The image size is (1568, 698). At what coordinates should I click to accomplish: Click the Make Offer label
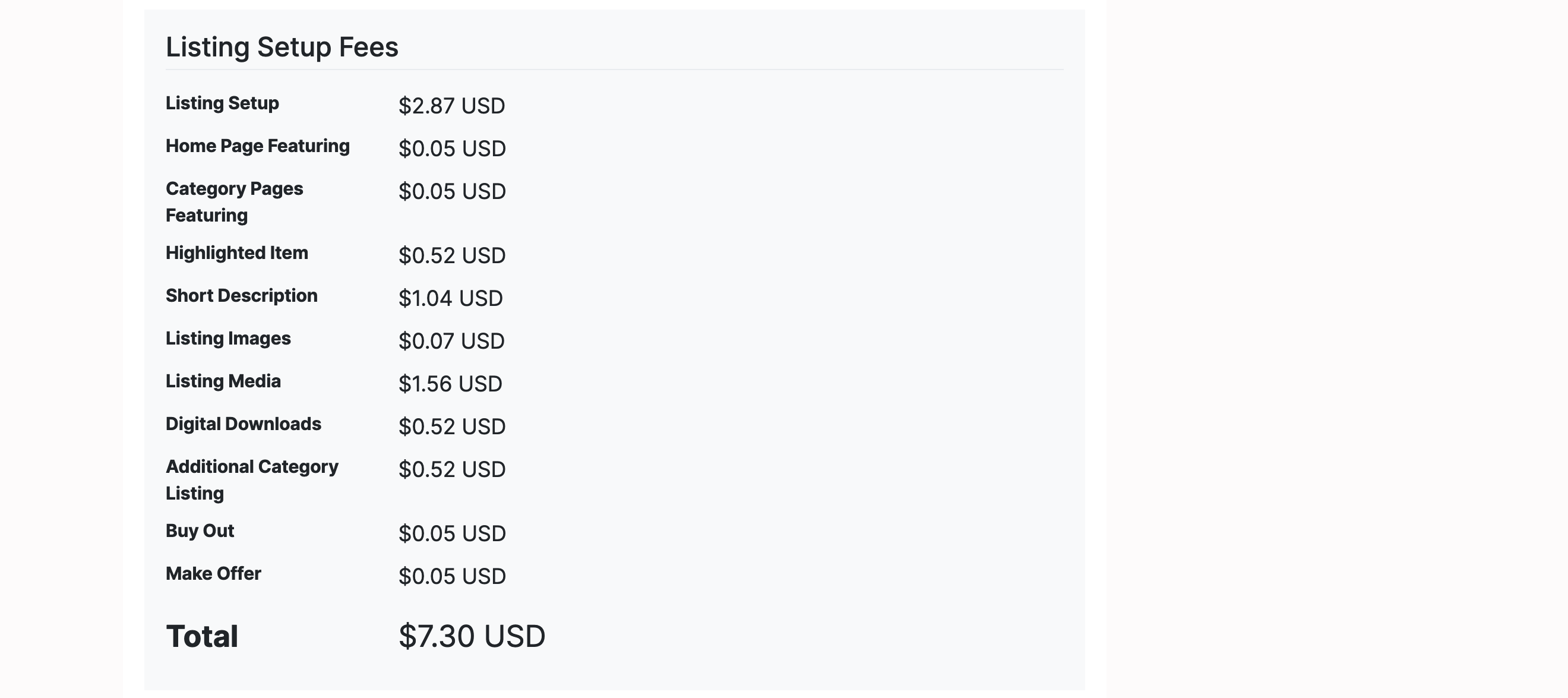pos(213,573)
